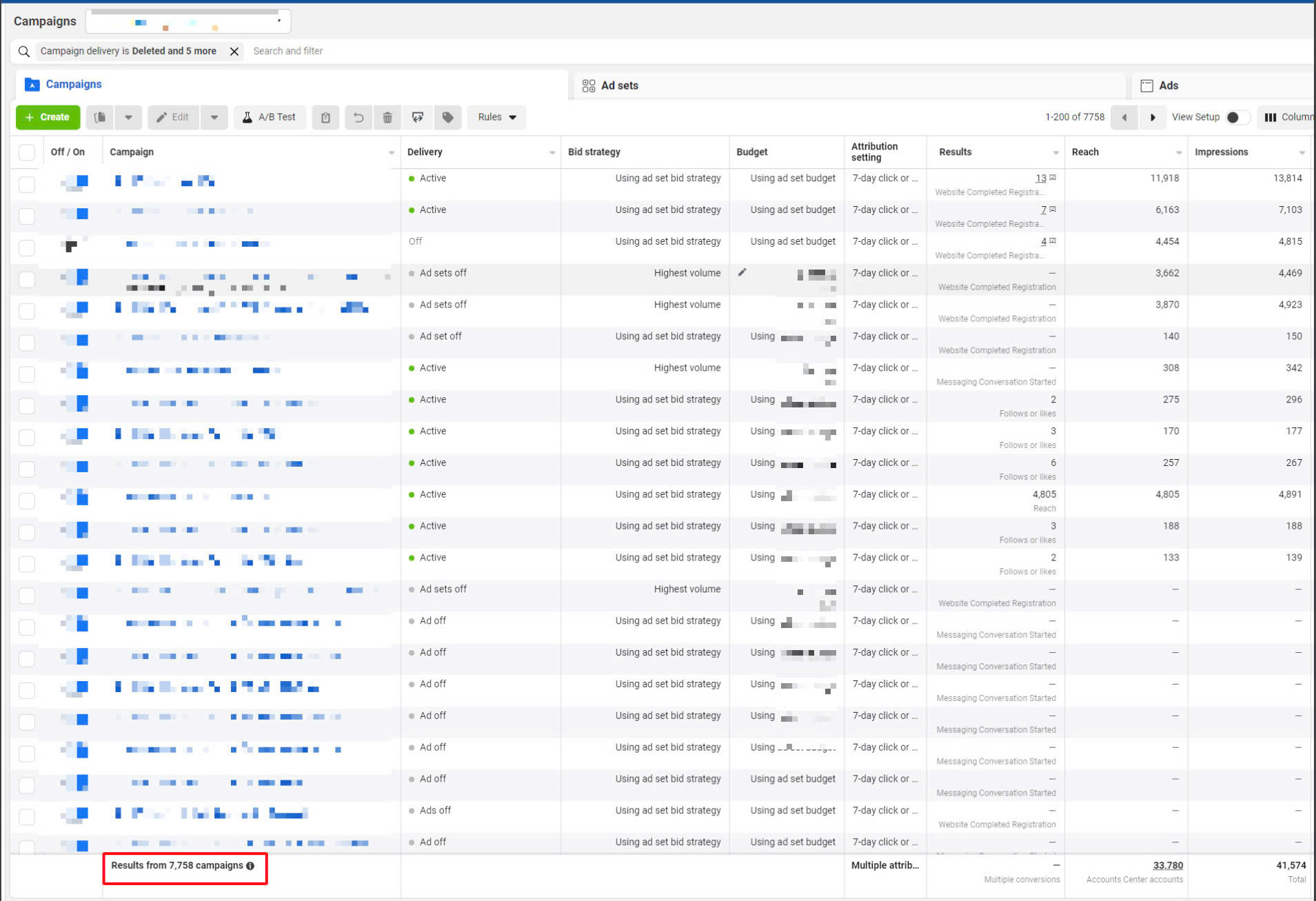Open the Delivery column sort arrow
Image resolution: width=1316 pixels, height=901 pixels.
(552, 152)
